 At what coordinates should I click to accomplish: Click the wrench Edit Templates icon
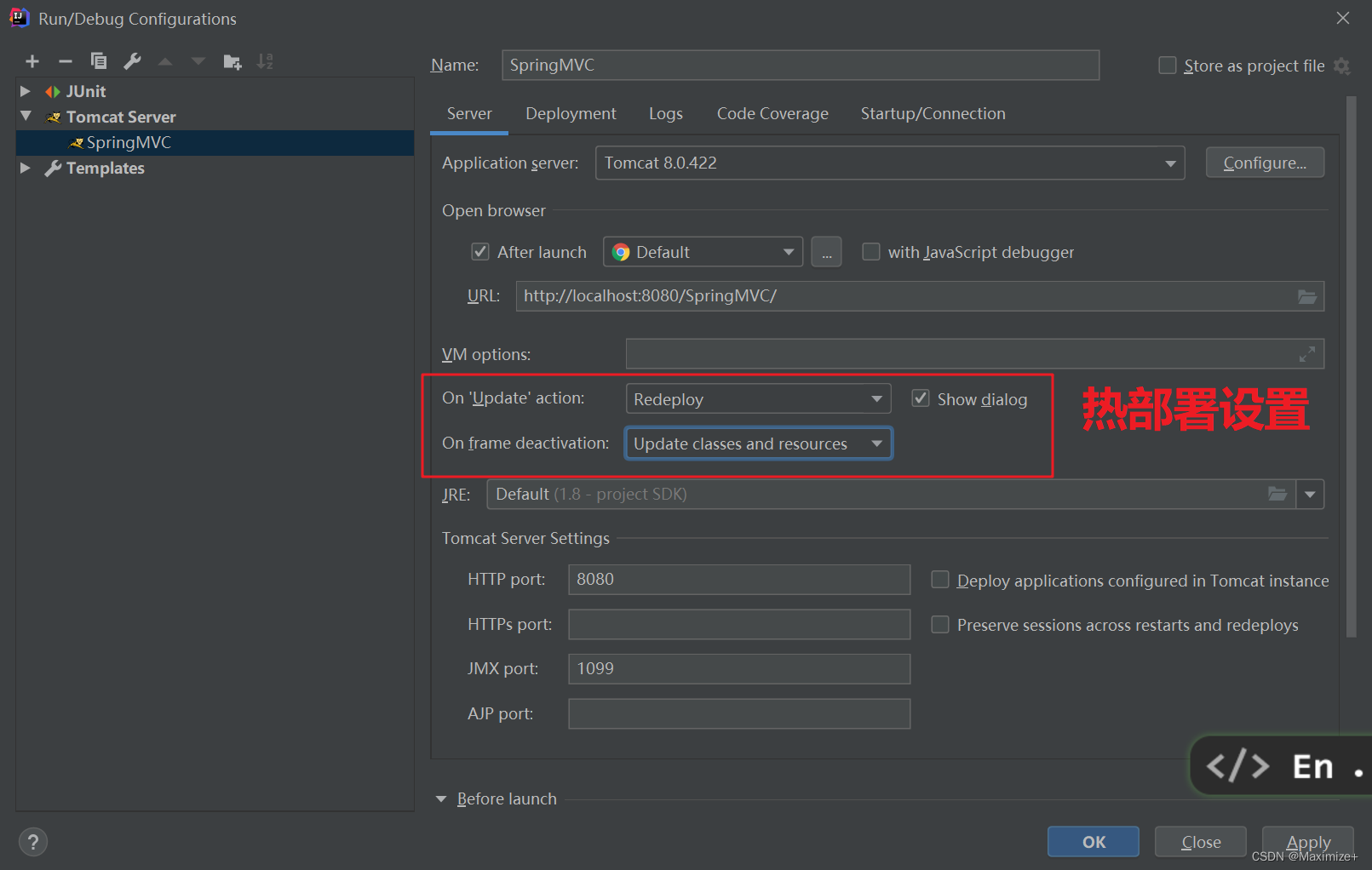point(132,61)
